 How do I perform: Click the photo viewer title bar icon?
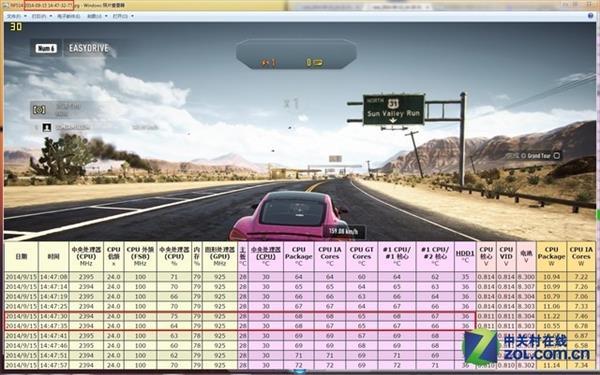click(5, 6)
